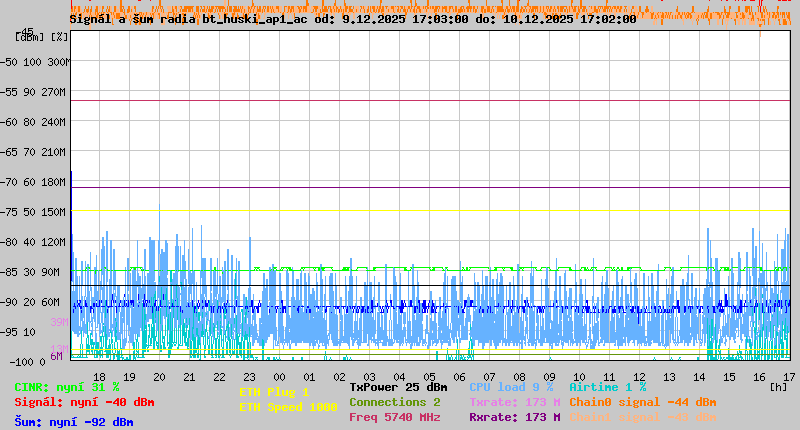Click the Txrate 173 M label

(514, 402)
